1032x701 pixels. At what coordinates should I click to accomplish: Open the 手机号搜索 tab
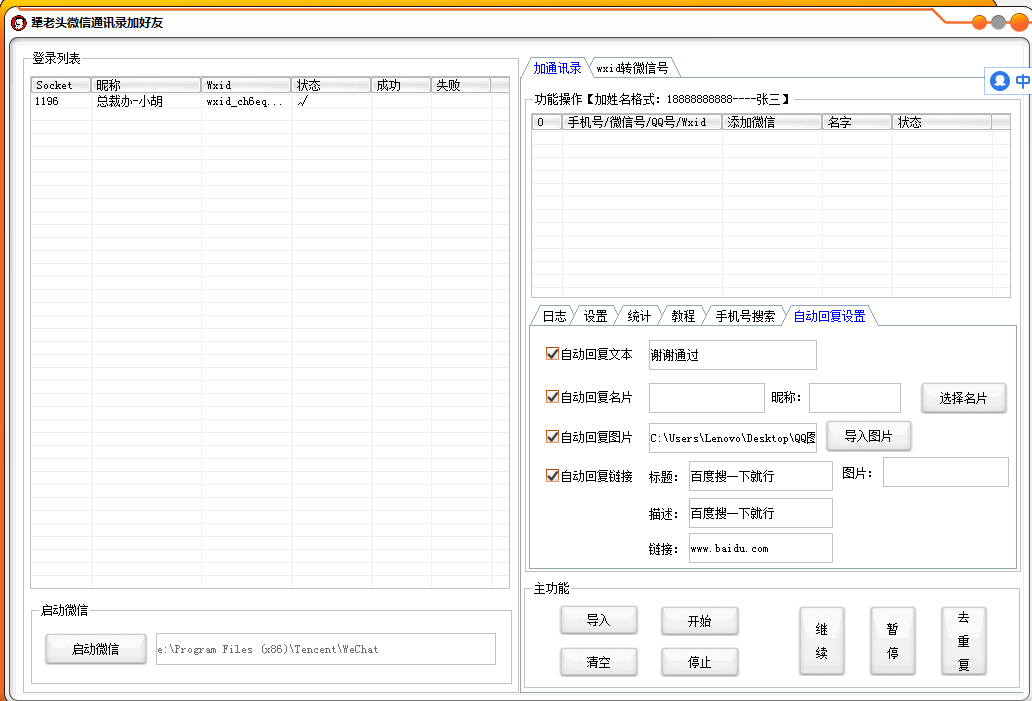(745, 316)
